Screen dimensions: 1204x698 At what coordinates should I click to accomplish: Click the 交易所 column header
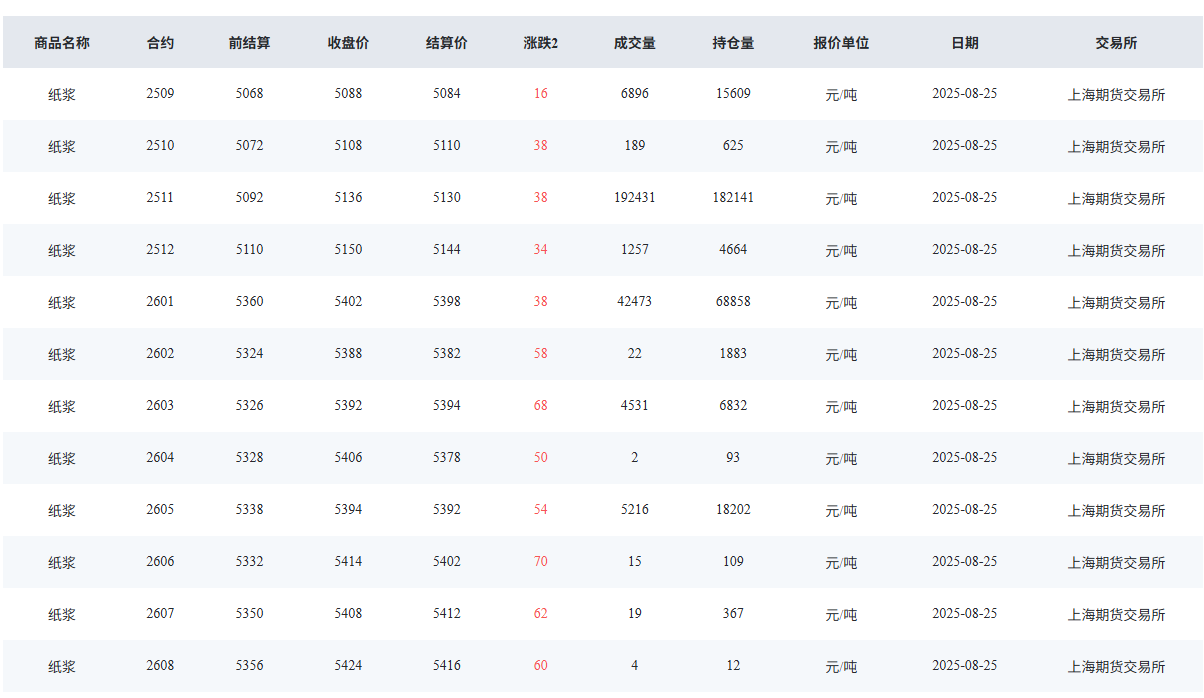(x=1116, y=43)
